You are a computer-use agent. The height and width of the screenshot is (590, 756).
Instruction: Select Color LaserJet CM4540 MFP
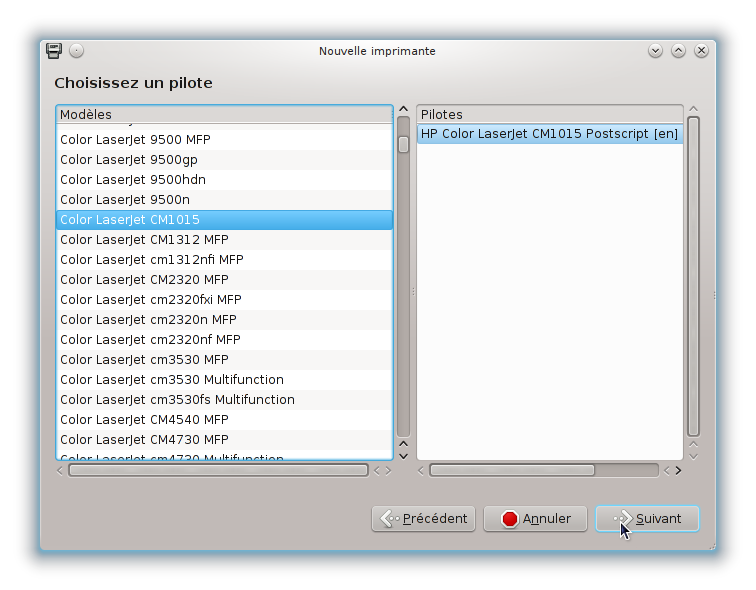[224, 420]
